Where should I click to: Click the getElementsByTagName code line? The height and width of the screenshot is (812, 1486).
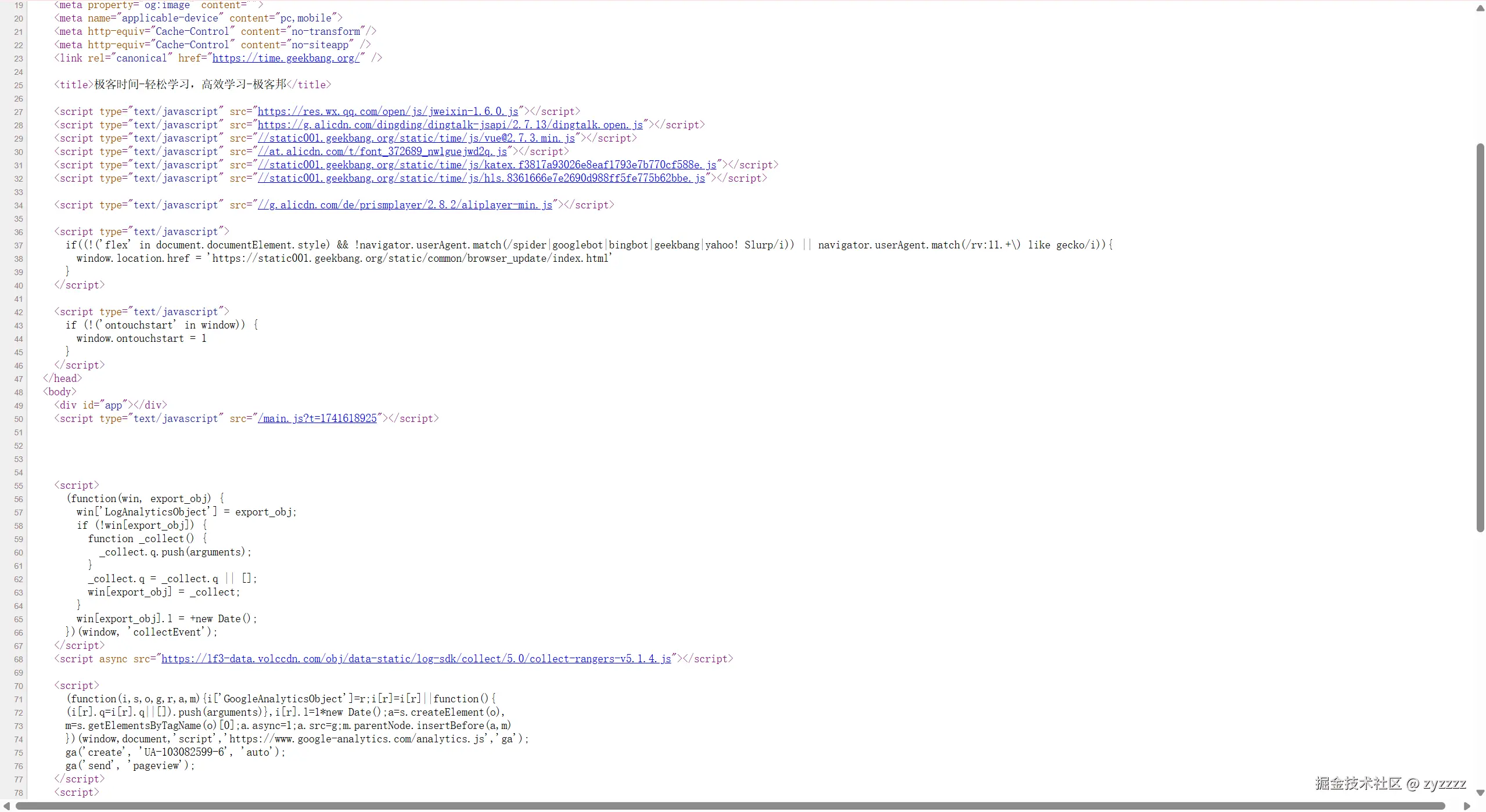pyautogui.click(x=289, y=726)
